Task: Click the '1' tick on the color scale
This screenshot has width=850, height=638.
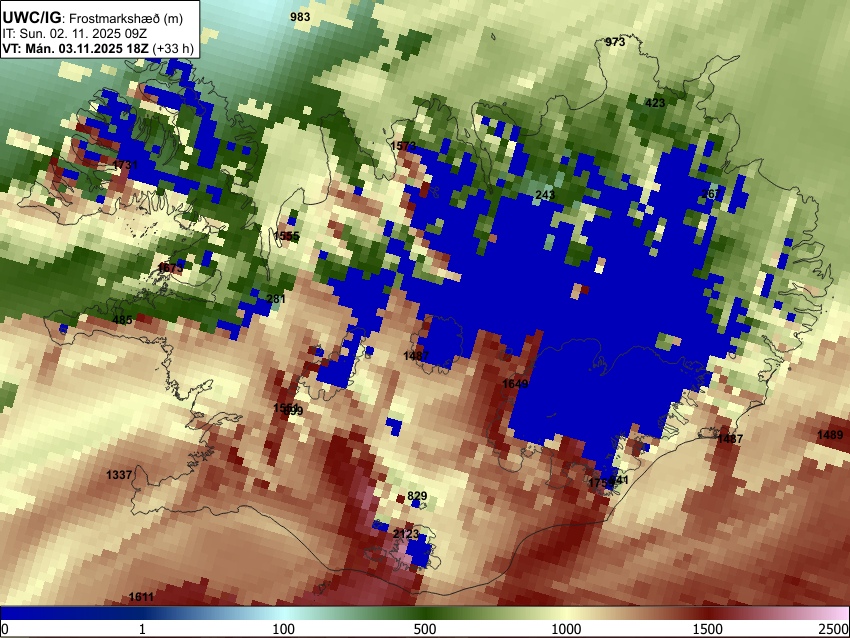Action: [x=142, y=629]
